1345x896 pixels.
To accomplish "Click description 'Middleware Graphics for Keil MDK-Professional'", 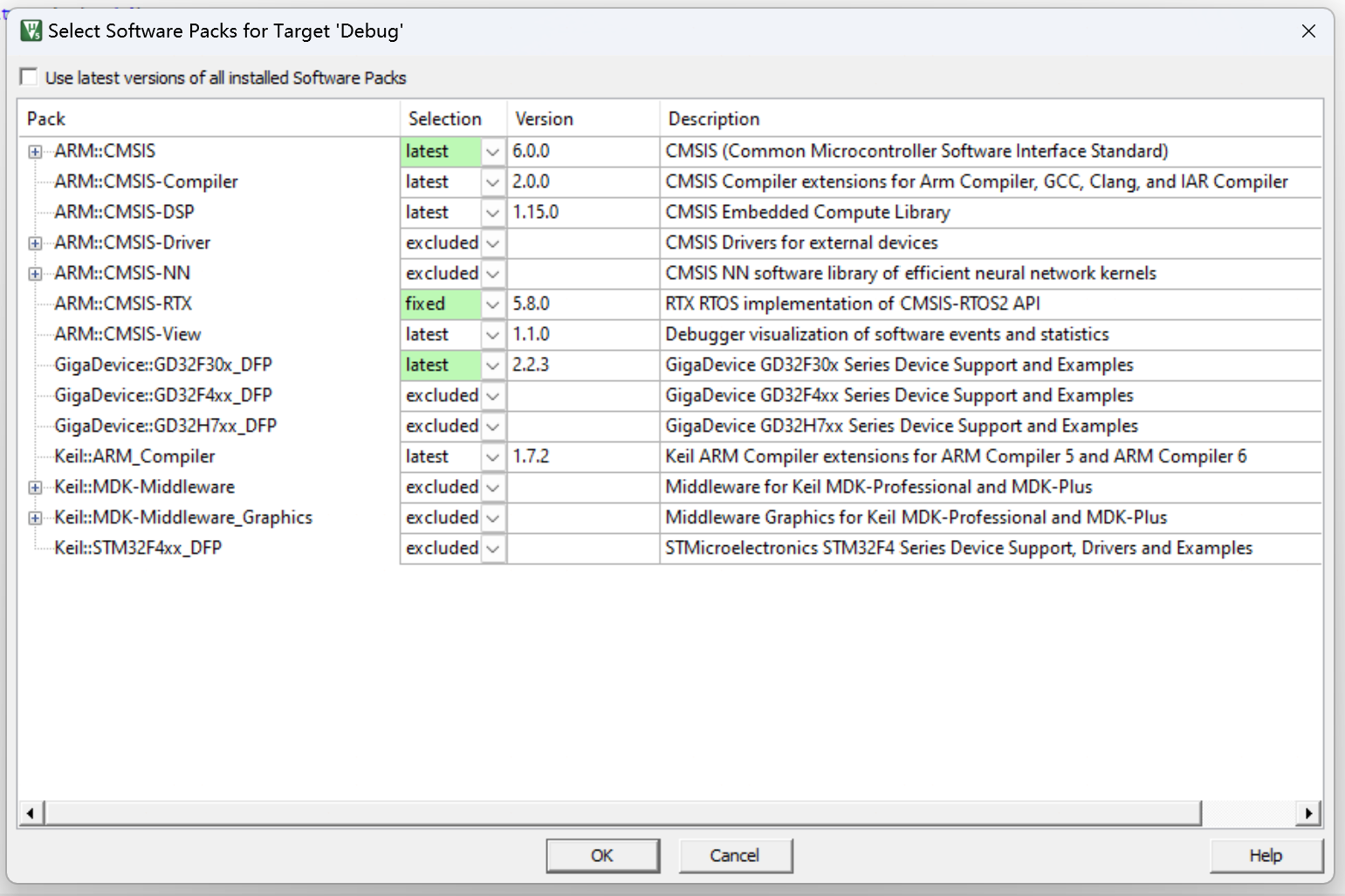I will (916, 518).
